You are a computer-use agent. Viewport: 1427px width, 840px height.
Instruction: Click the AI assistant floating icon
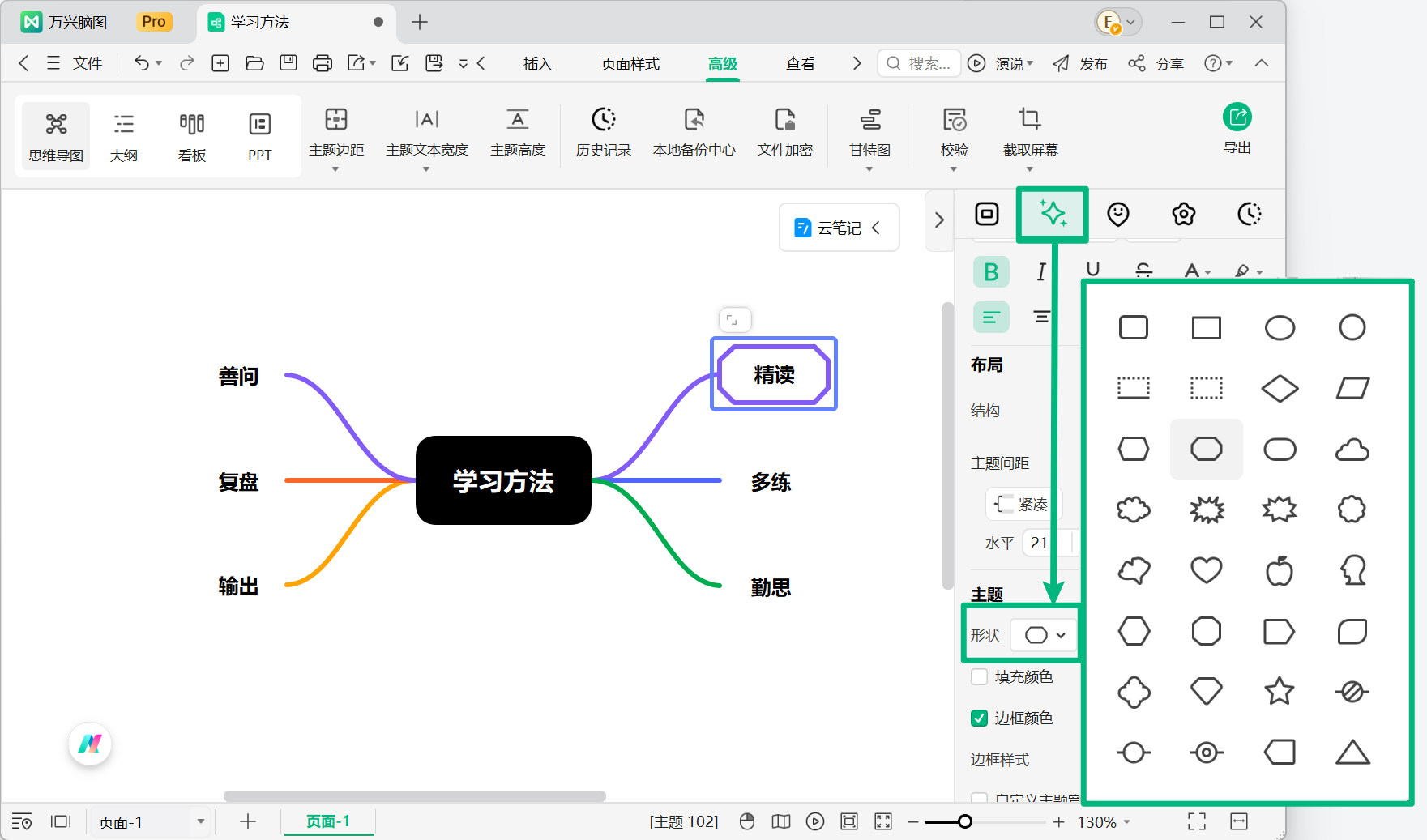90,743
